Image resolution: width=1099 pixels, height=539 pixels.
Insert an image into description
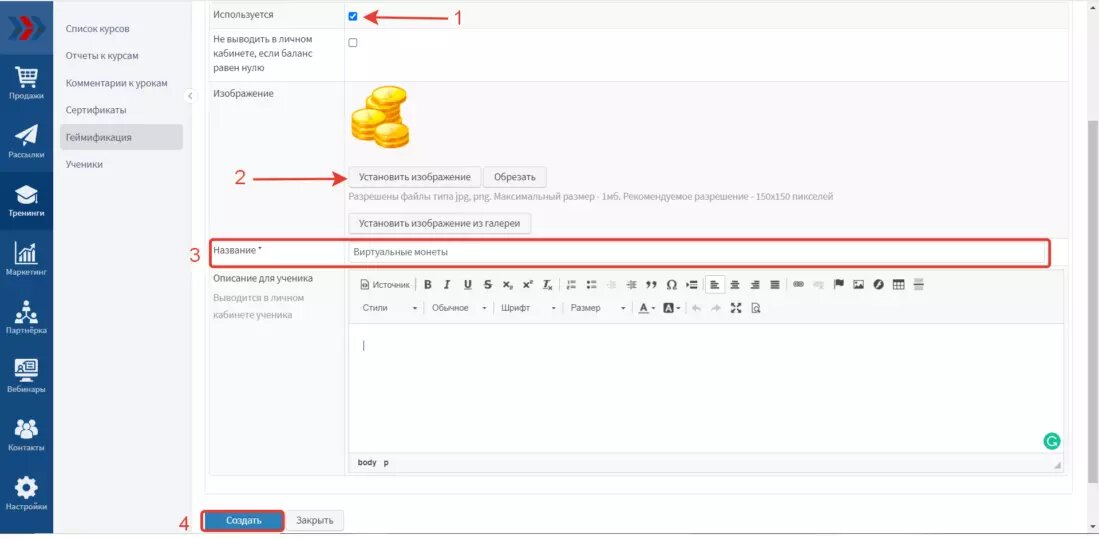(858, 285)
